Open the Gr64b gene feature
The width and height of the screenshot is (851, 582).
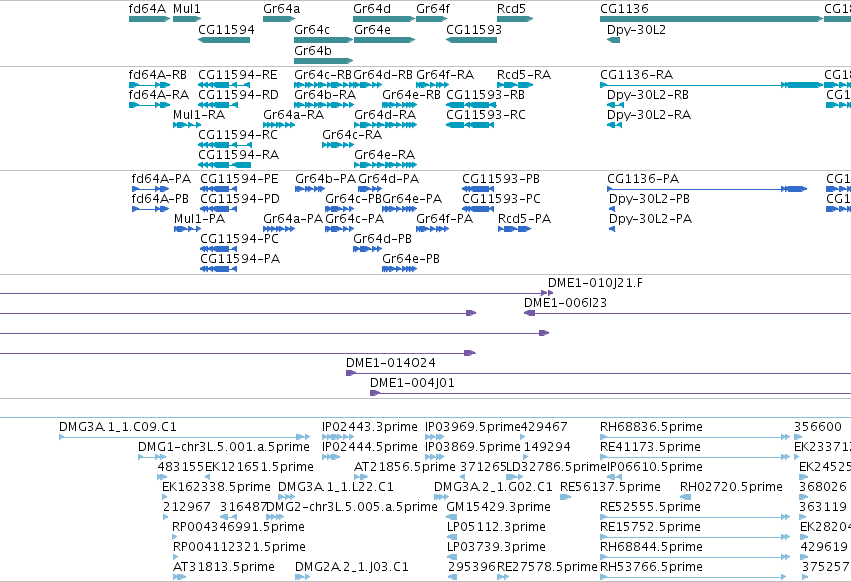coord(323,61)
